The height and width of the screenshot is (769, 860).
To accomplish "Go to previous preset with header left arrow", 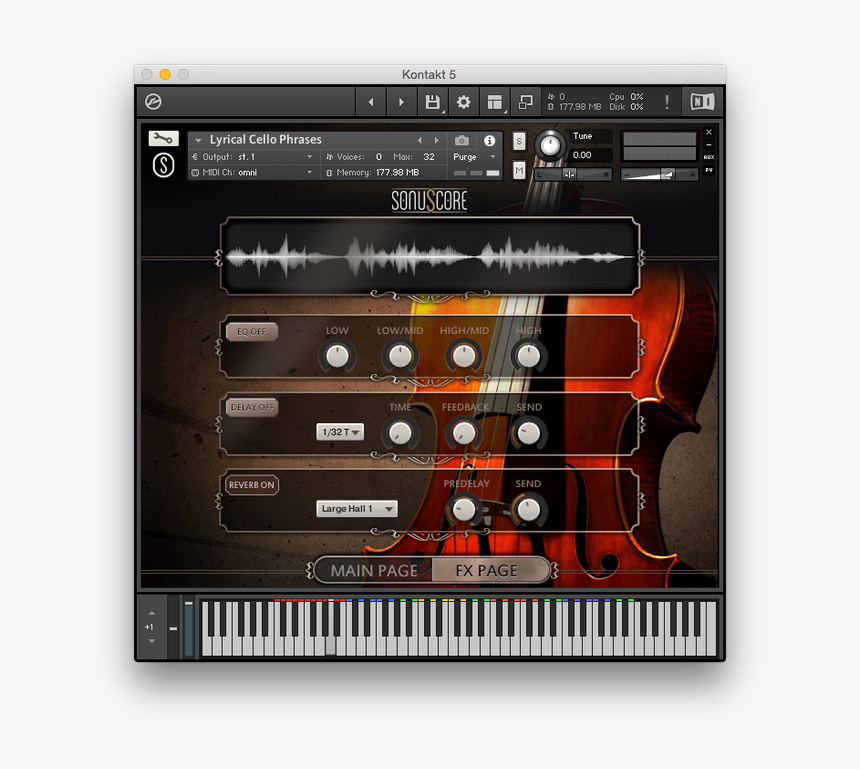I will [371, 102].
